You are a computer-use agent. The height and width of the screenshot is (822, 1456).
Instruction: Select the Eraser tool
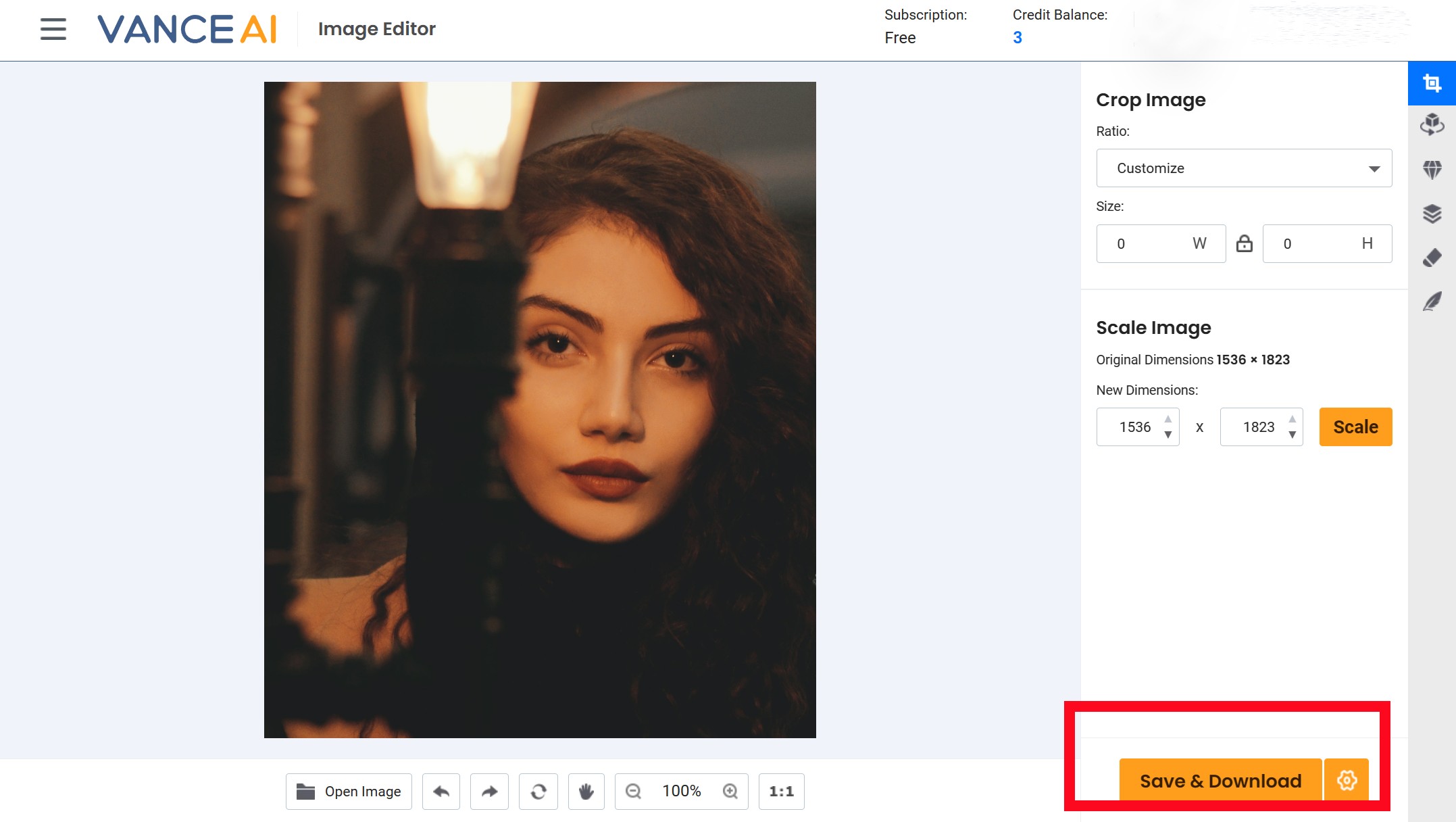[x=1432, y=258]
